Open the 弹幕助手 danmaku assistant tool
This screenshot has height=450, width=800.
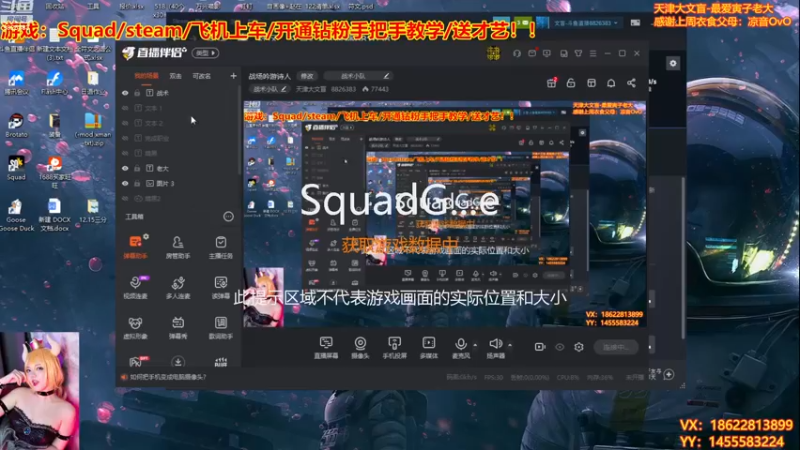pyautogui.click(x=135, y=246)
